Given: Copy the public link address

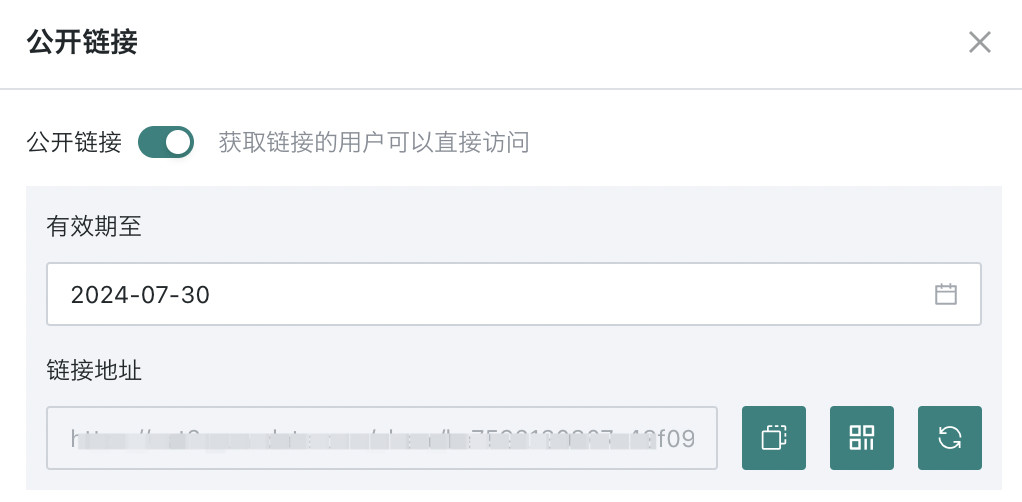Looking at the screenshot, I should [x=773, y=438].
